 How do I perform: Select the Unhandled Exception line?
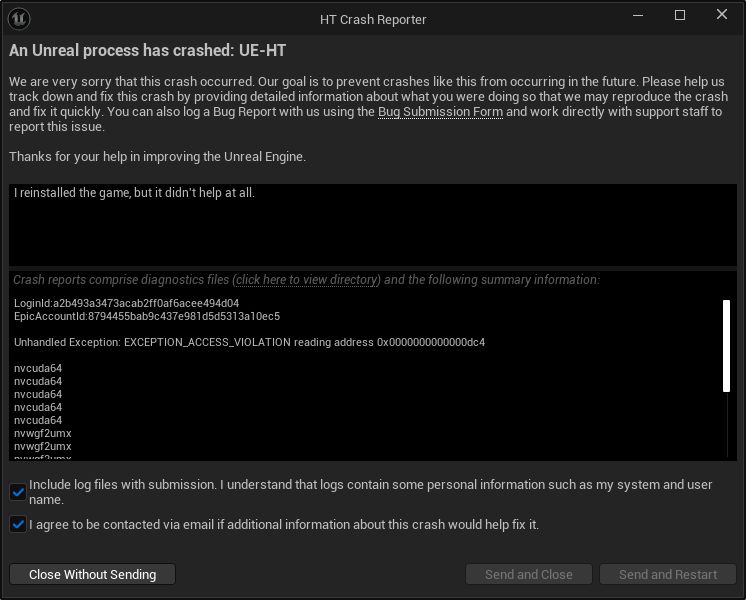pyautogui.click(x=249, y=342)
